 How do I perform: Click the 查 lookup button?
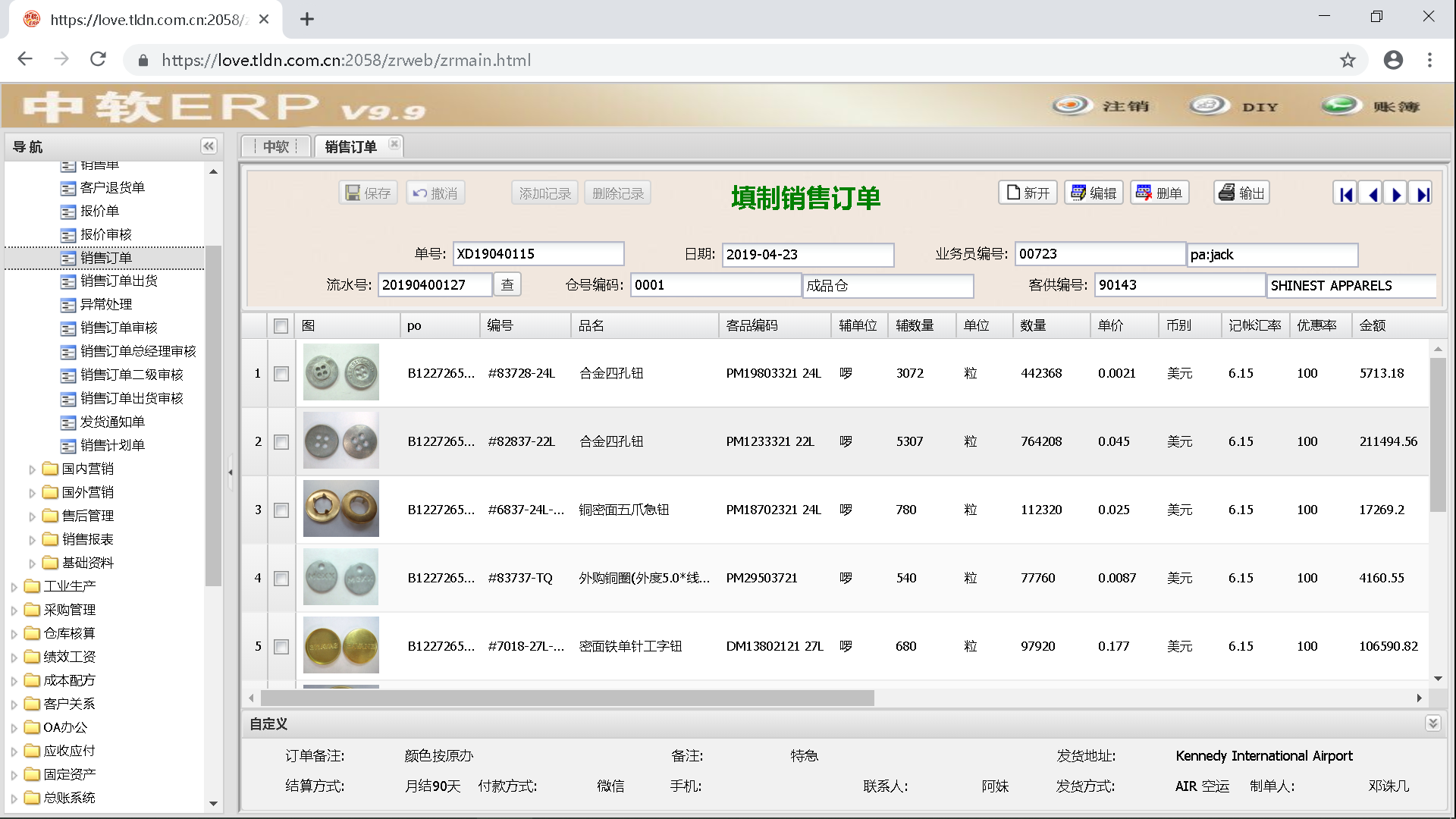coord(507,284)
